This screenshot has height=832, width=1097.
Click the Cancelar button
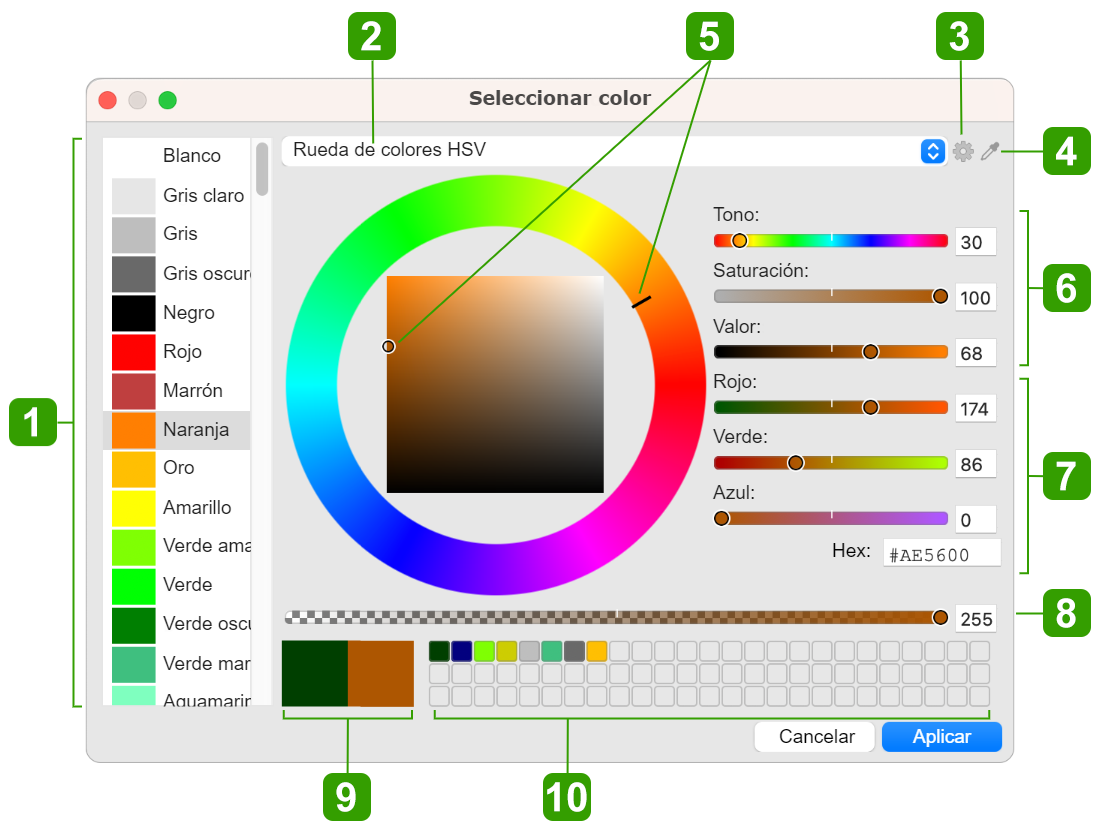point(816,737)
